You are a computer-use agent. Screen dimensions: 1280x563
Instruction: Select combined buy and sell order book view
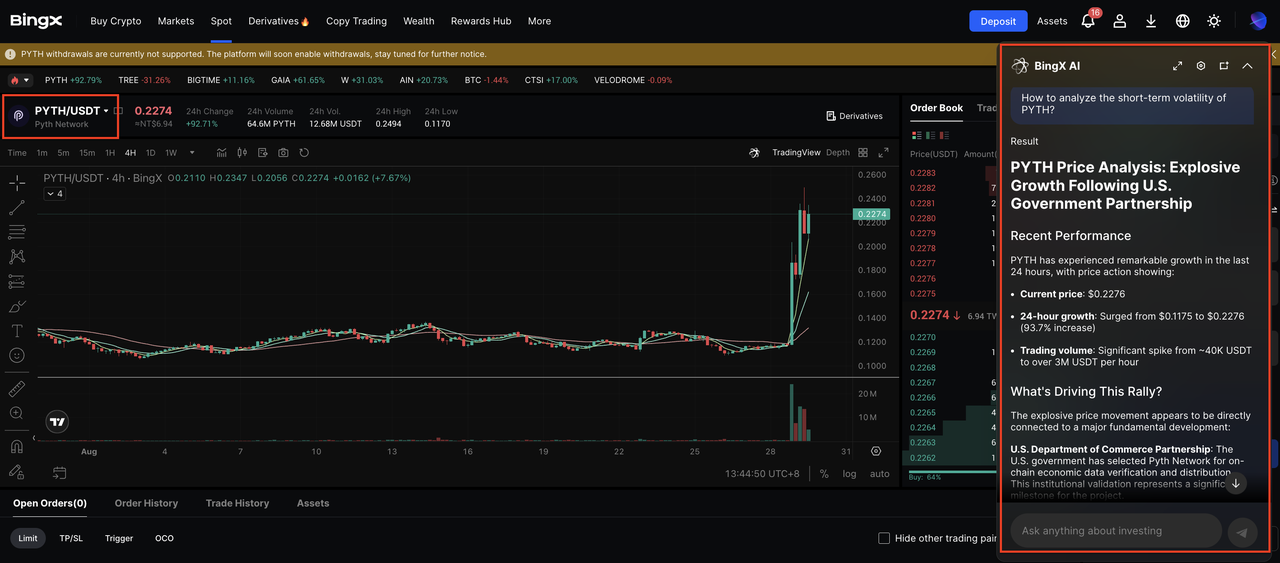coord(916,135)
